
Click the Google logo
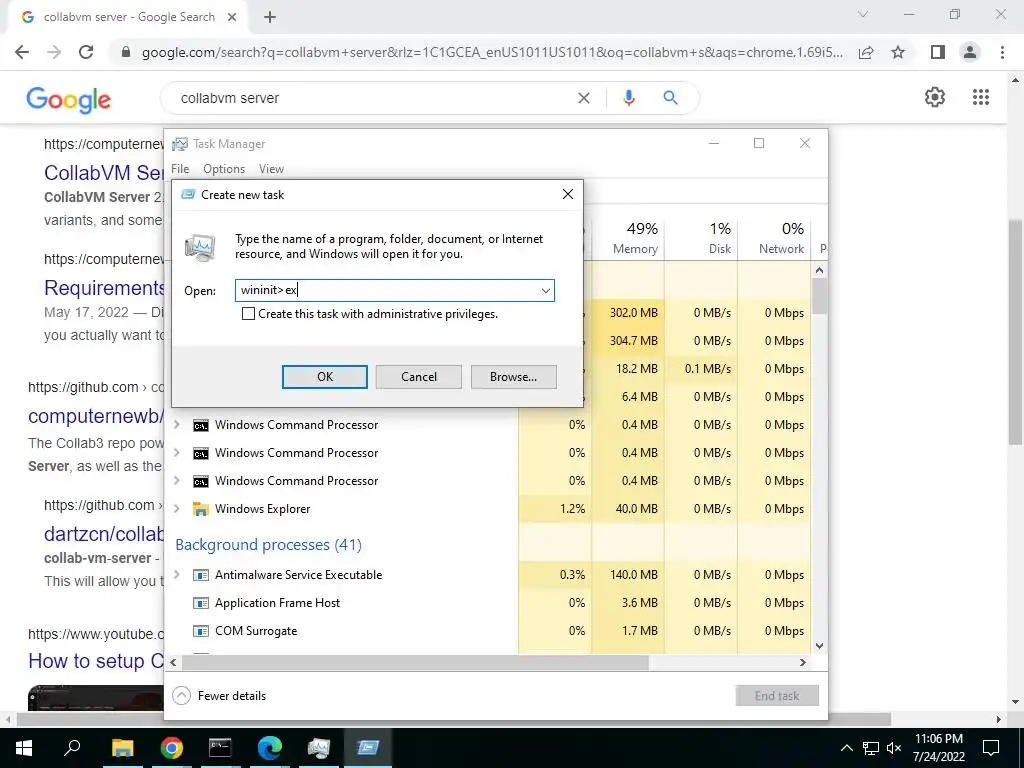[69, 99]
